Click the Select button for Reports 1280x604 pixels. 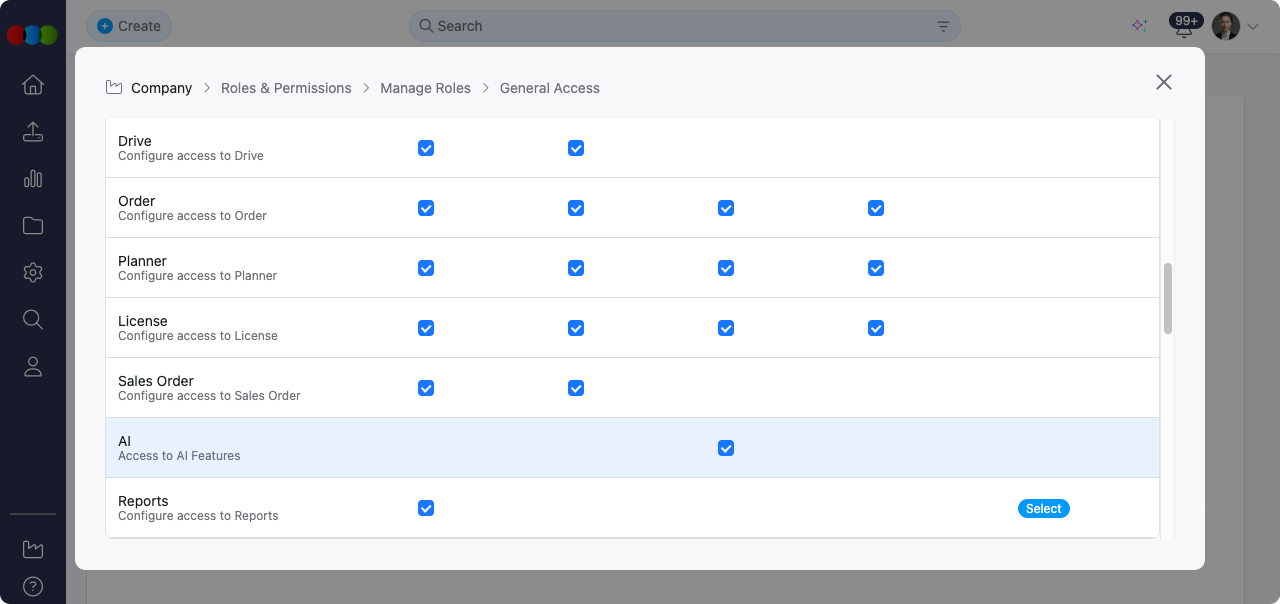[1043, 508]
